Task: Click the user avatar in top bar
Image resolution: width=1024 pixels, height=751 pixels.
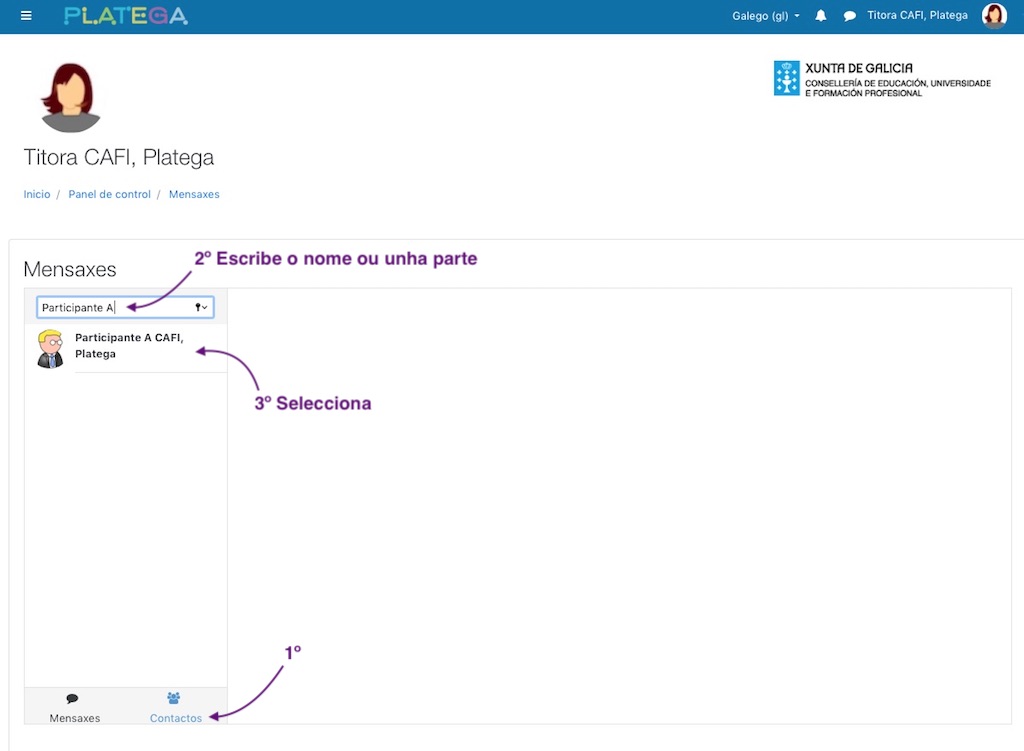Action: (993, 16)
